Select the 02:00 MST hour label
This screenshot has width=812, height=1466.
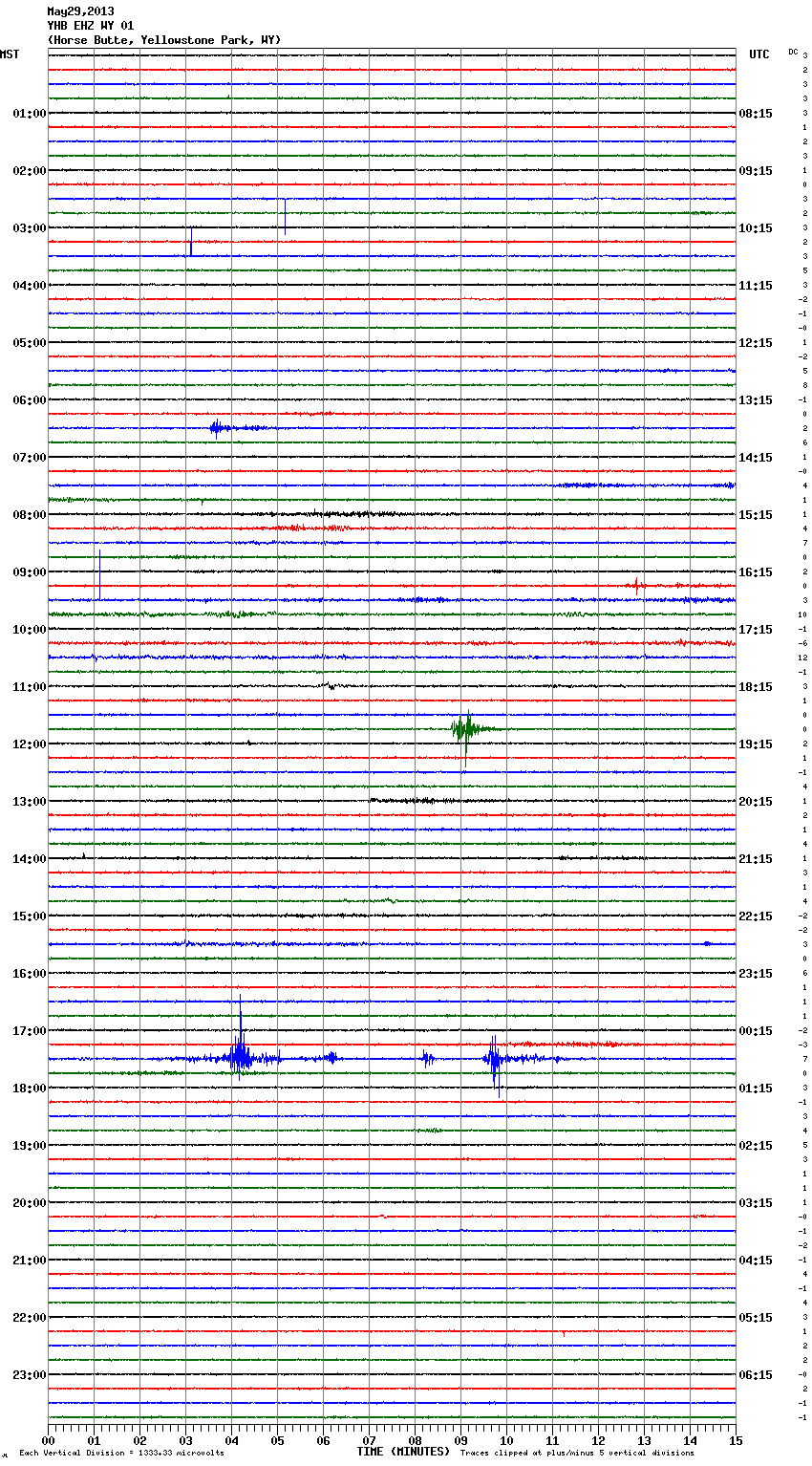coord(30,171)
